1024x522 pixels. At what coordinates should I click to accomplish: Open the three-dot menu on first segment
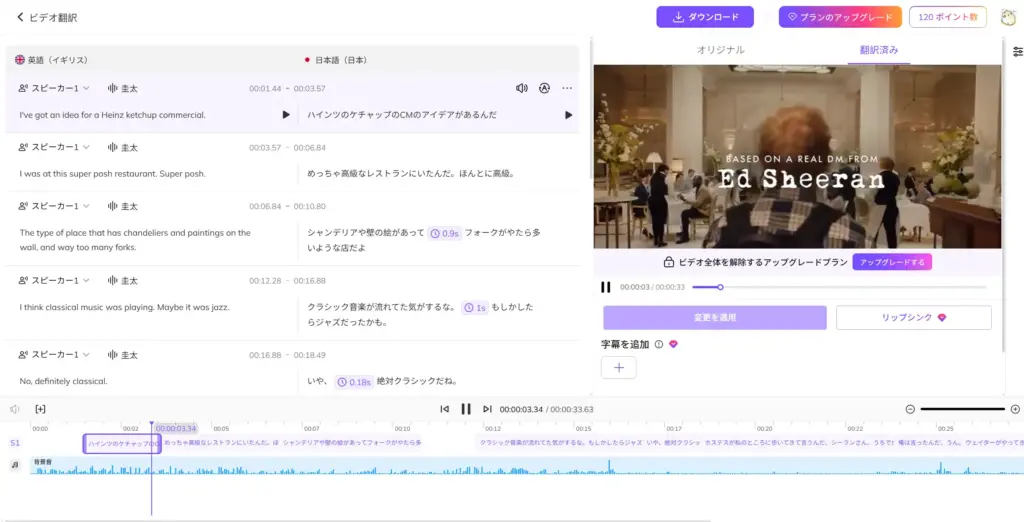[x=567, y=88]
